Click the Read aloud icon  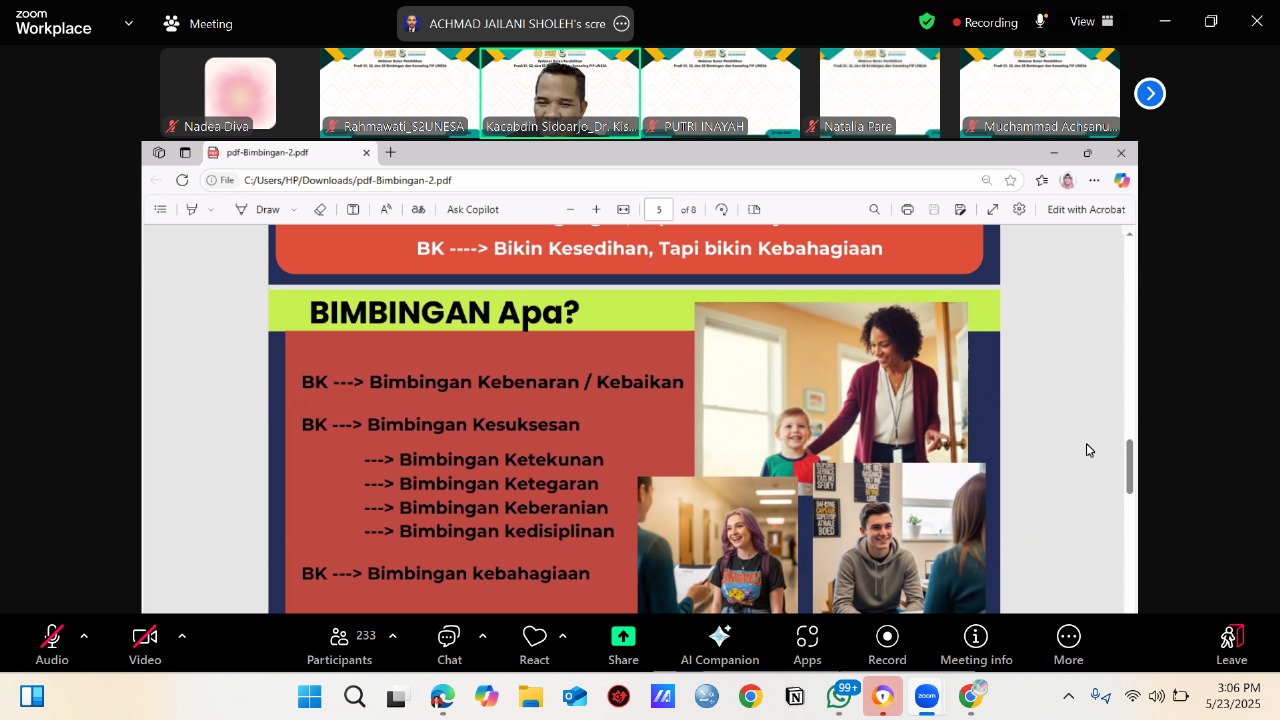click(x=386, y=209)
